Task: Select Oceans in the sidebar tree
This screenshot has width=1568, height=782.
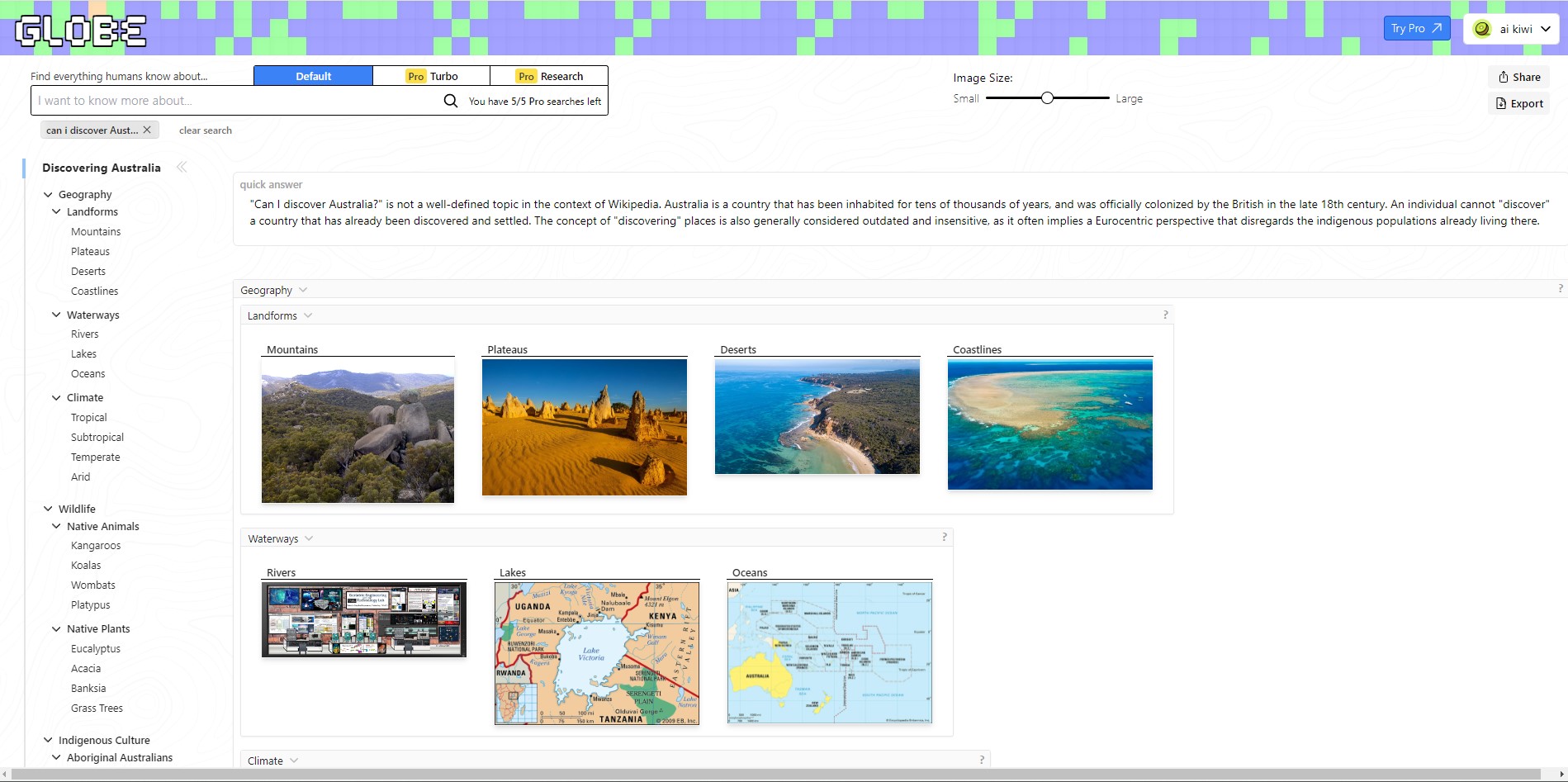Action: [x=88, y=373]
